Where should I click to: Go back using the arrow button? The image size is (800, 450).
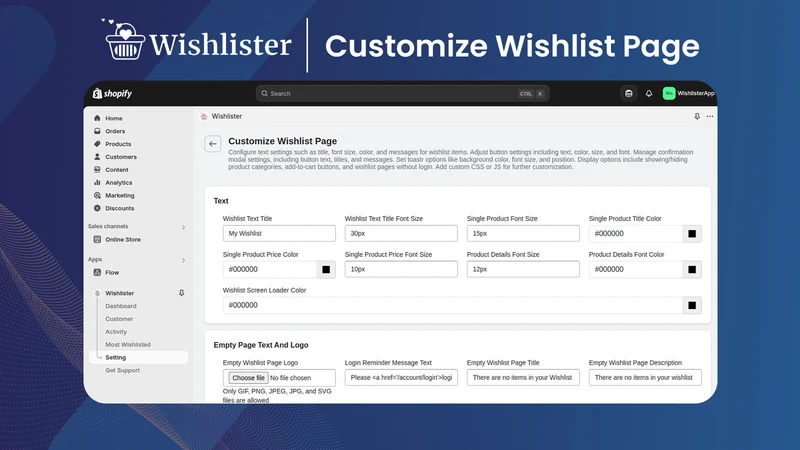click(213, 144)
